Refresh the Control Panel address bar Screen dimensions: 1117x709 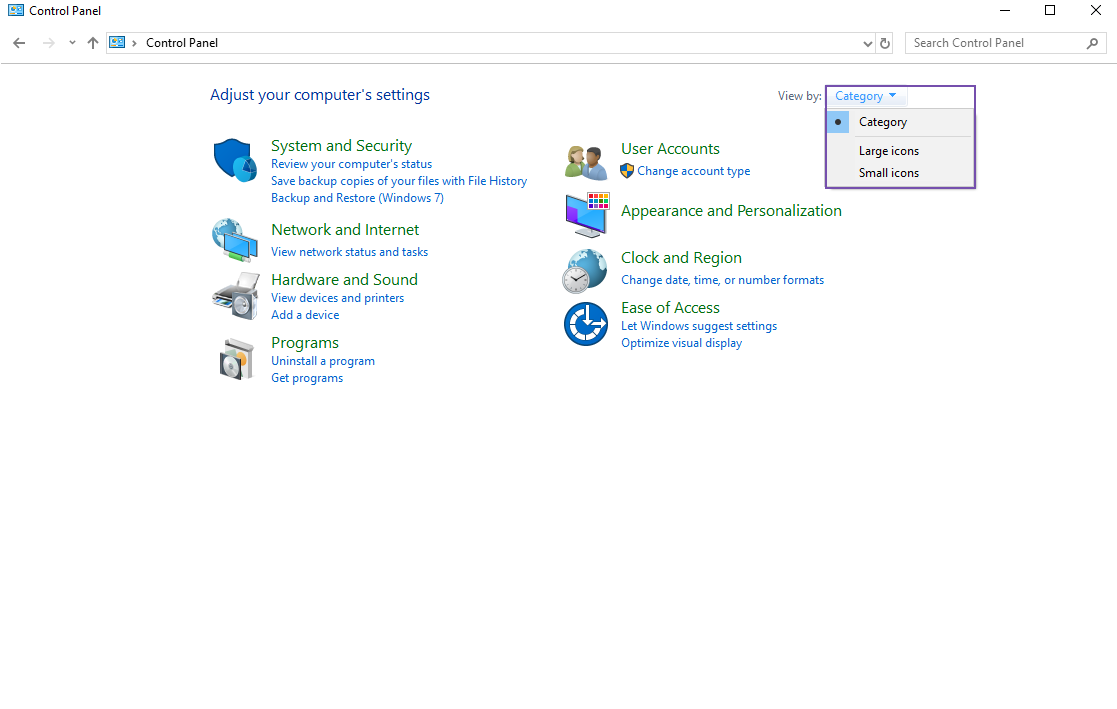click(885, 43)
